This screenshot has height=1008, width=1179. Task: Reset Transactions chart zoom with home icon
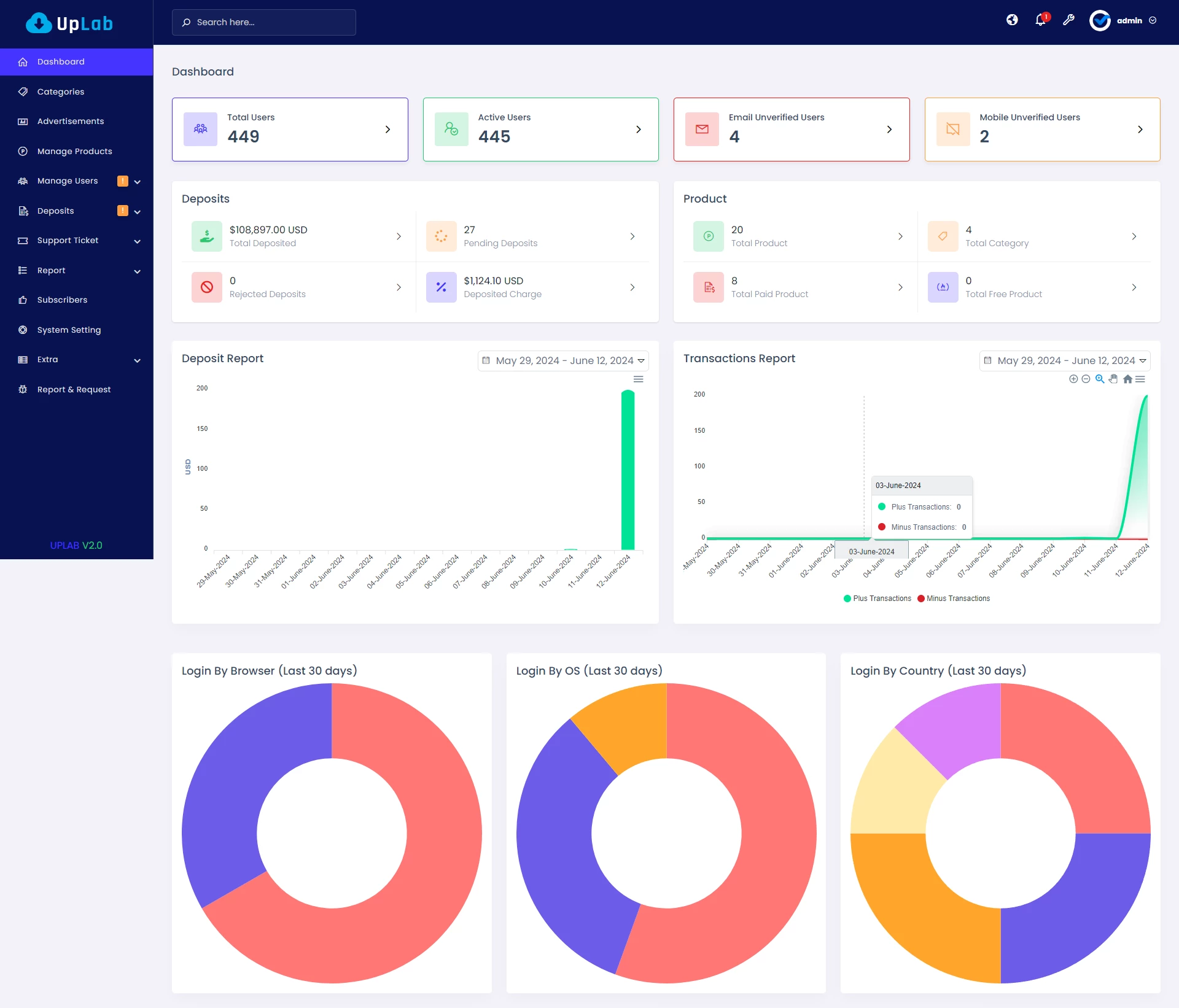[x=1127, y=379]
